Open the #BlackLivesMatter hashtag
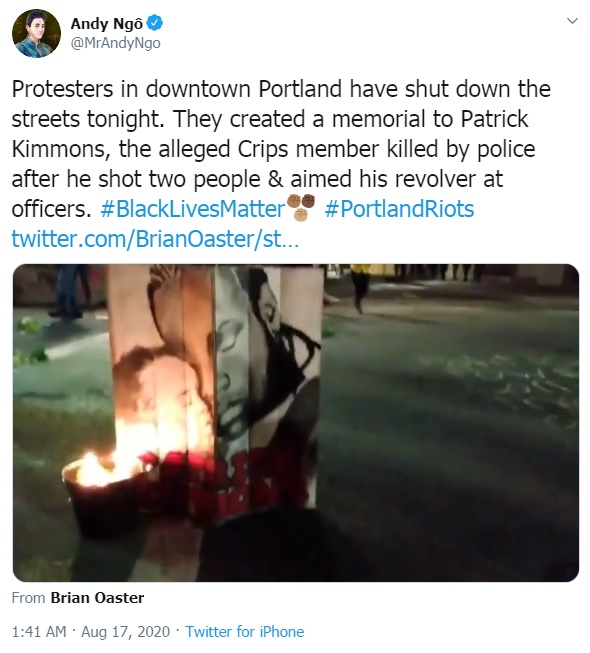The width and height of the screenshot is (590, 653). click(x=192, y=209)
